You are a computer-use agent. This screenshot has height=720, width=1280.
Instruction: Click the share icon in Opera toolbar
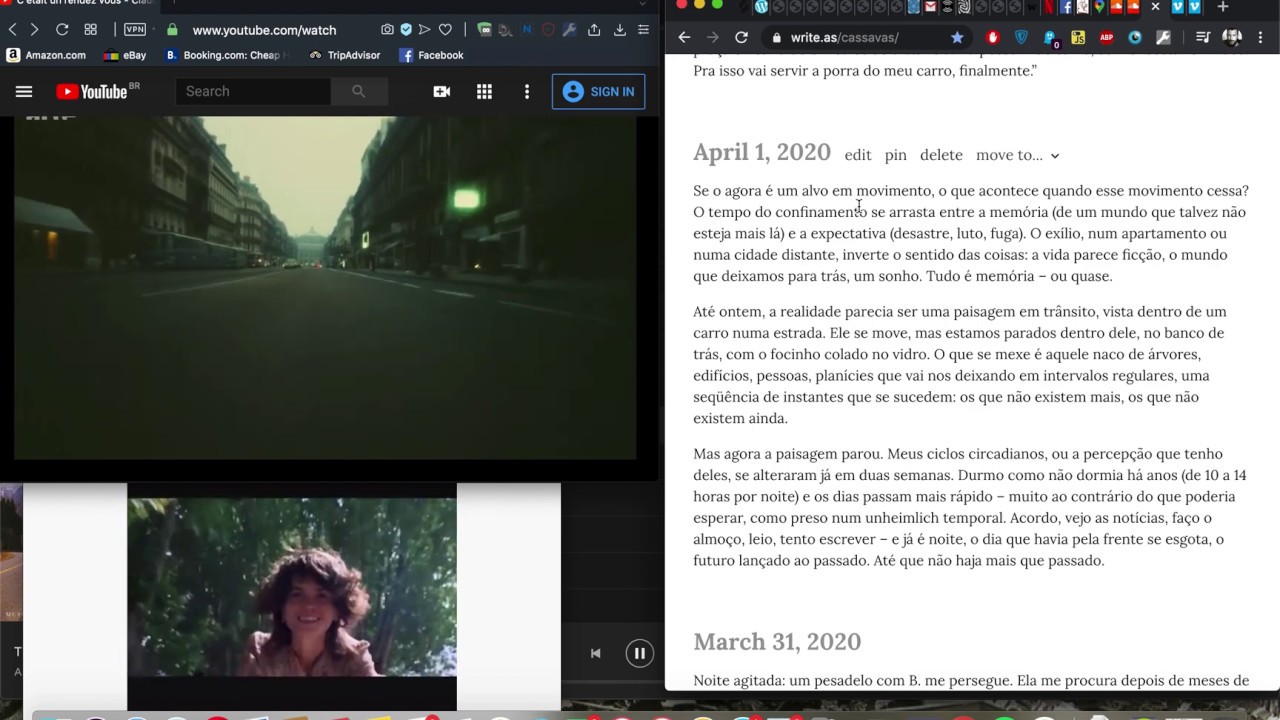coord(594,30)
